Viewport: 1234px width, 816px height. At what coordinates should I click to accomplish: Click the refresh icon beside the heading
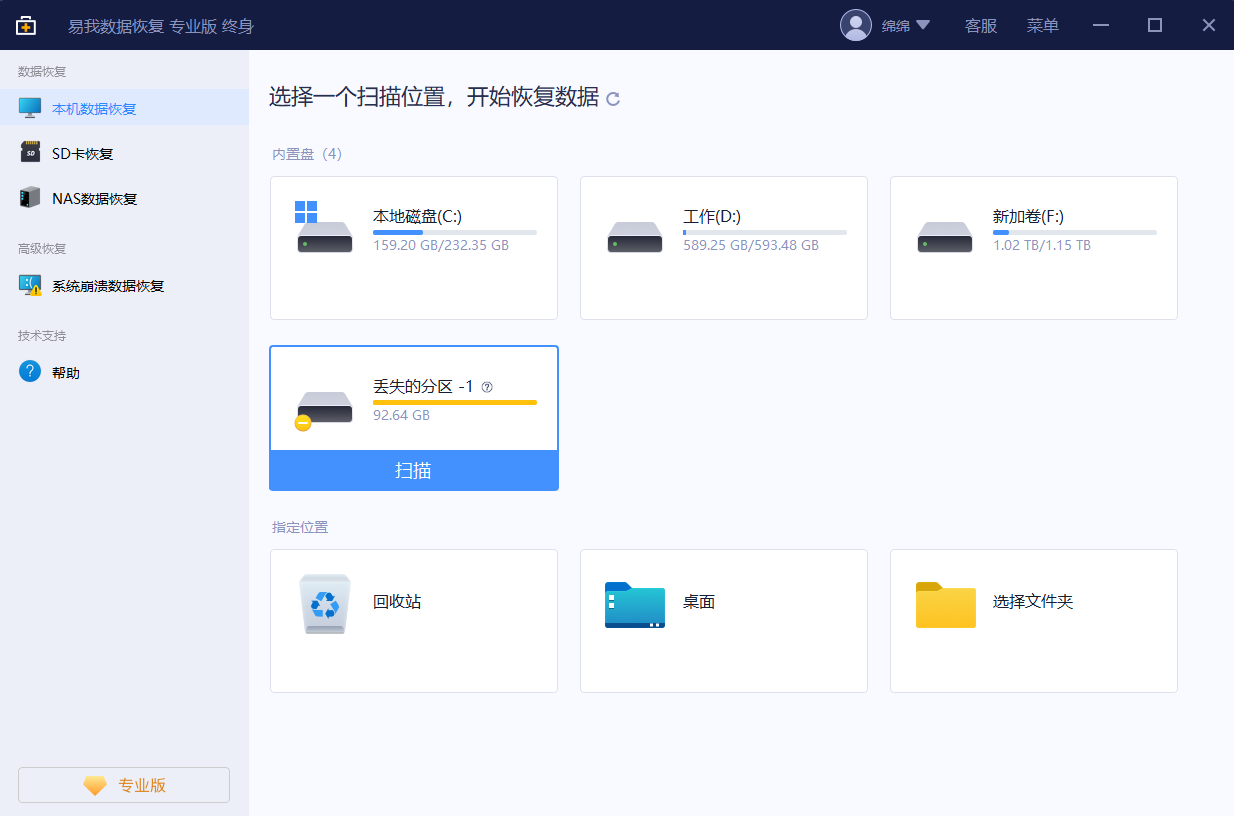click(613, 99)
